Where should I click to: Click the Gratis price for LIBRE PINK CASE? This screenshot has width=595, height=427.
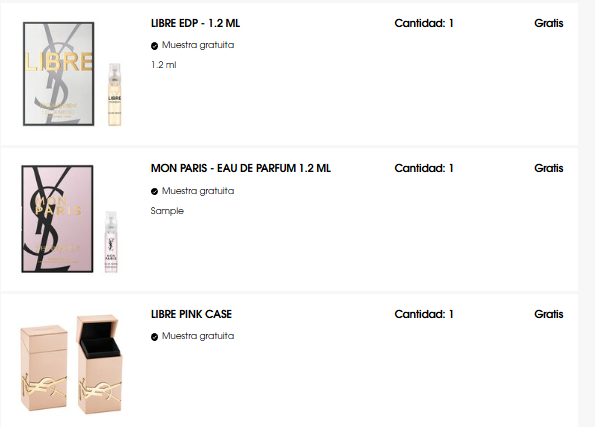[x=548, y=314]
